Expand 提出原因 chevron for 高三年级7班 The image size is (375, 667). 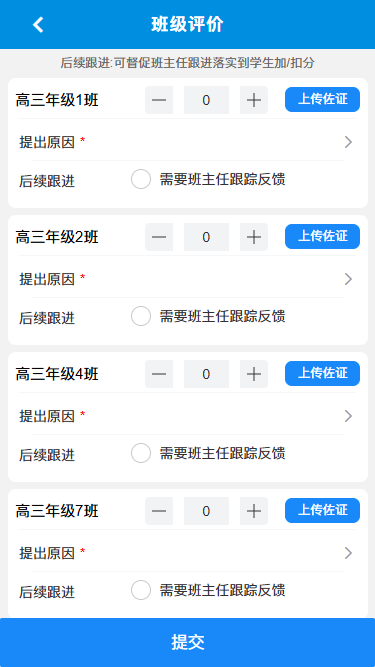(348, 553)
